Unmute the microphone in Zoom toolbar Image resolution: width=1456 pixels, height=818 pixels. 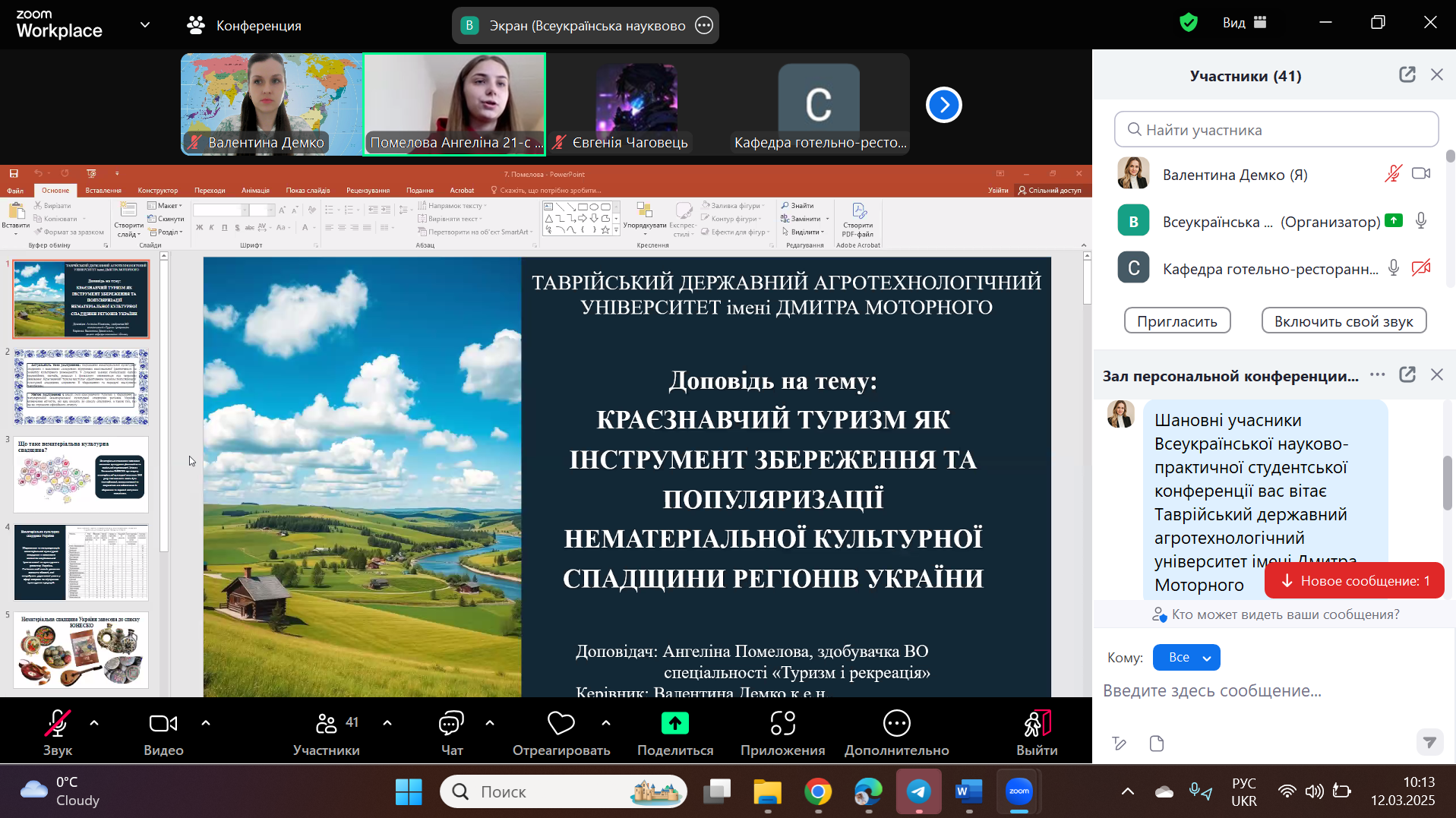[x=57, y=724]
